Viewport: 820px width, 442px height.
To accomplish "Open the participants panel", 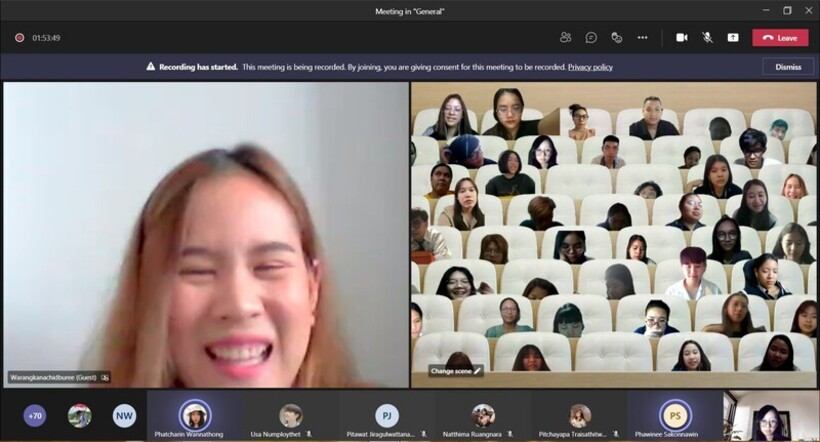I will (565, 37).
